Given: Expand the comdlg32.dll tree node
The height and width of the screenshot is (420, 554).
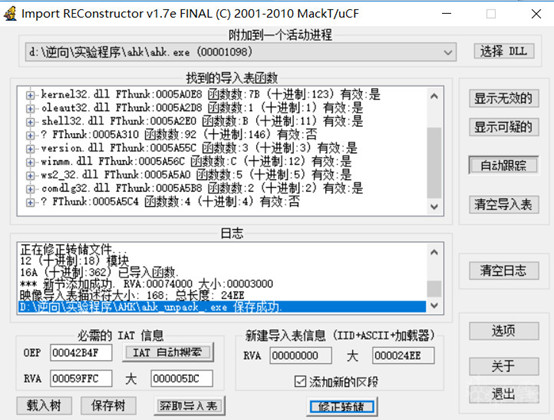Looking at the screenshot, I should (x=30, y=189).
